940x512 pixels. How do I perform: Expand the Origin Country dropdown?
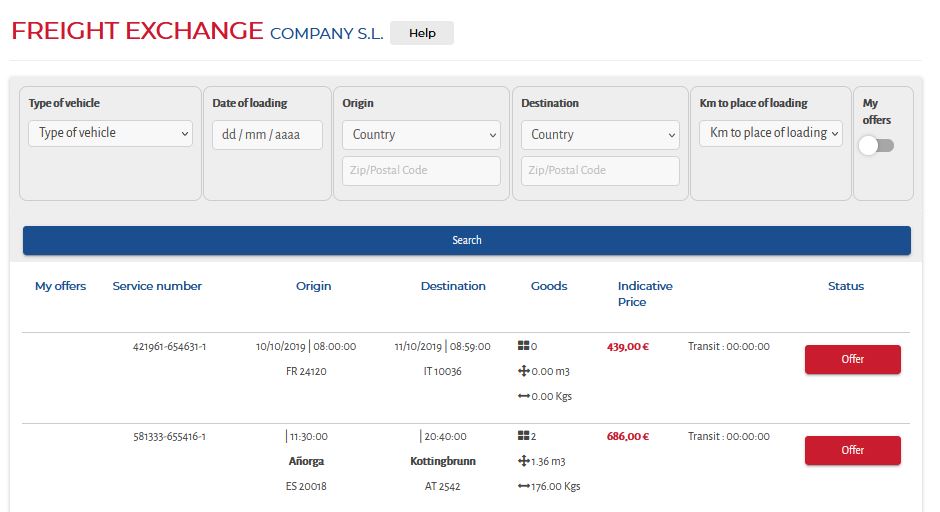[x=421, y=135]
